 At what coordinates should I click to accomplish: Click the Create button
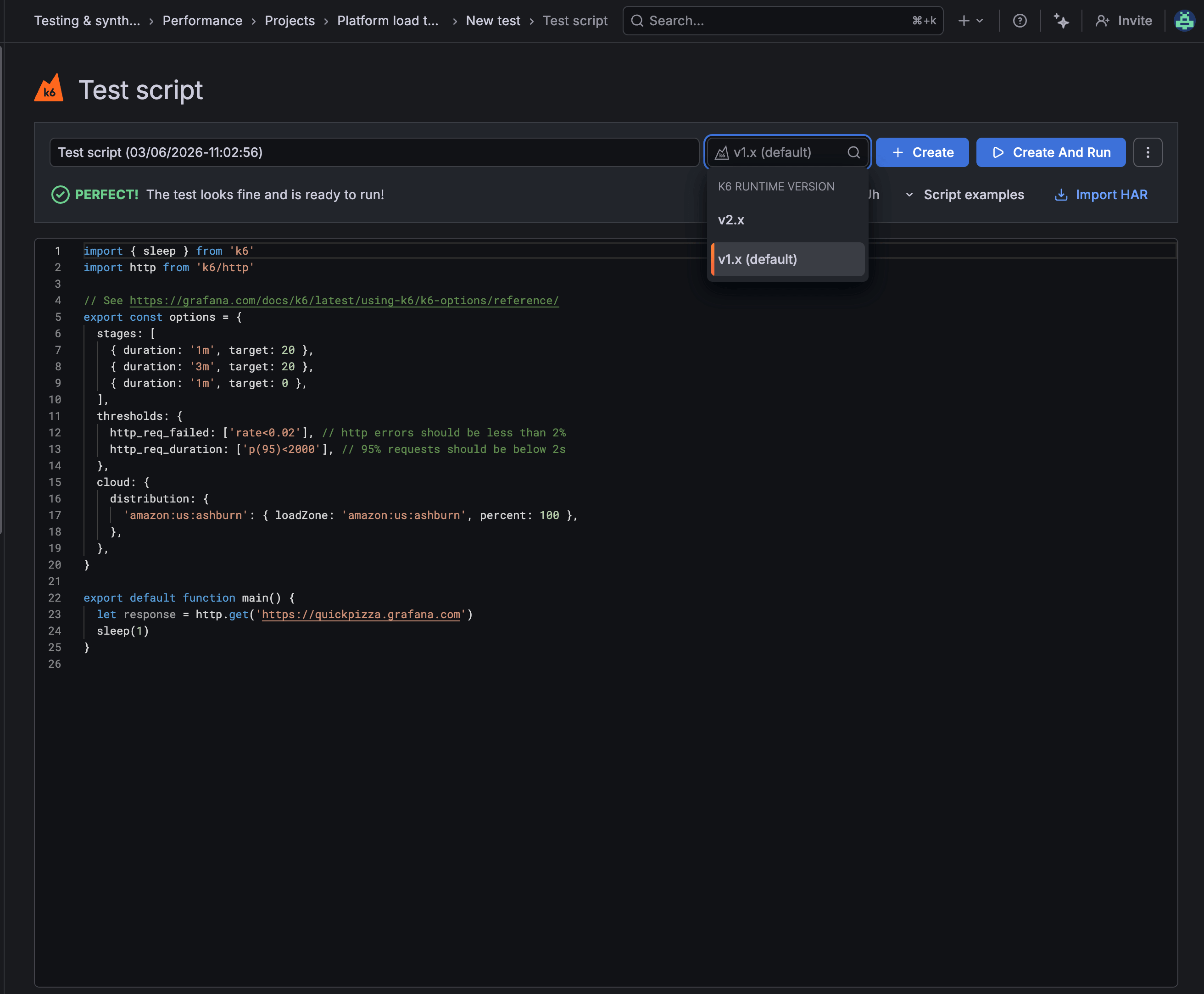(922, 152)
